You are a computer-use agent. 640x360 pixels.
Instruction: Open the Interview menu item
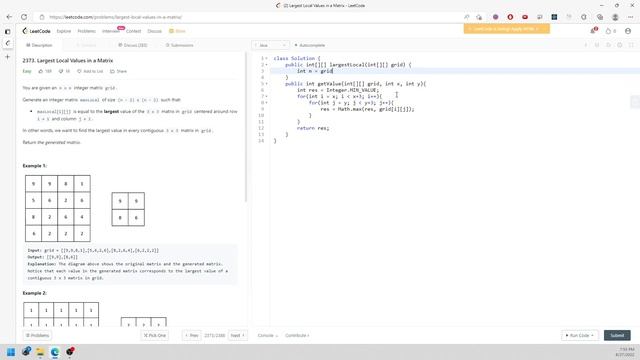[110, 31]
